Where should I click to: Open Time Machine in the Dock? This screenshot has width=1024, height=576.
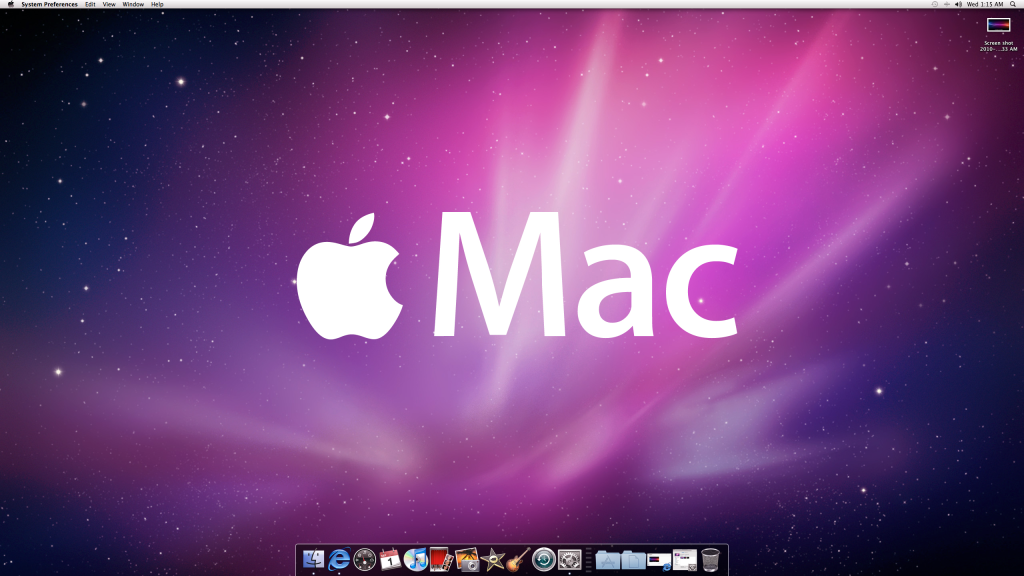tap(543, 559)
